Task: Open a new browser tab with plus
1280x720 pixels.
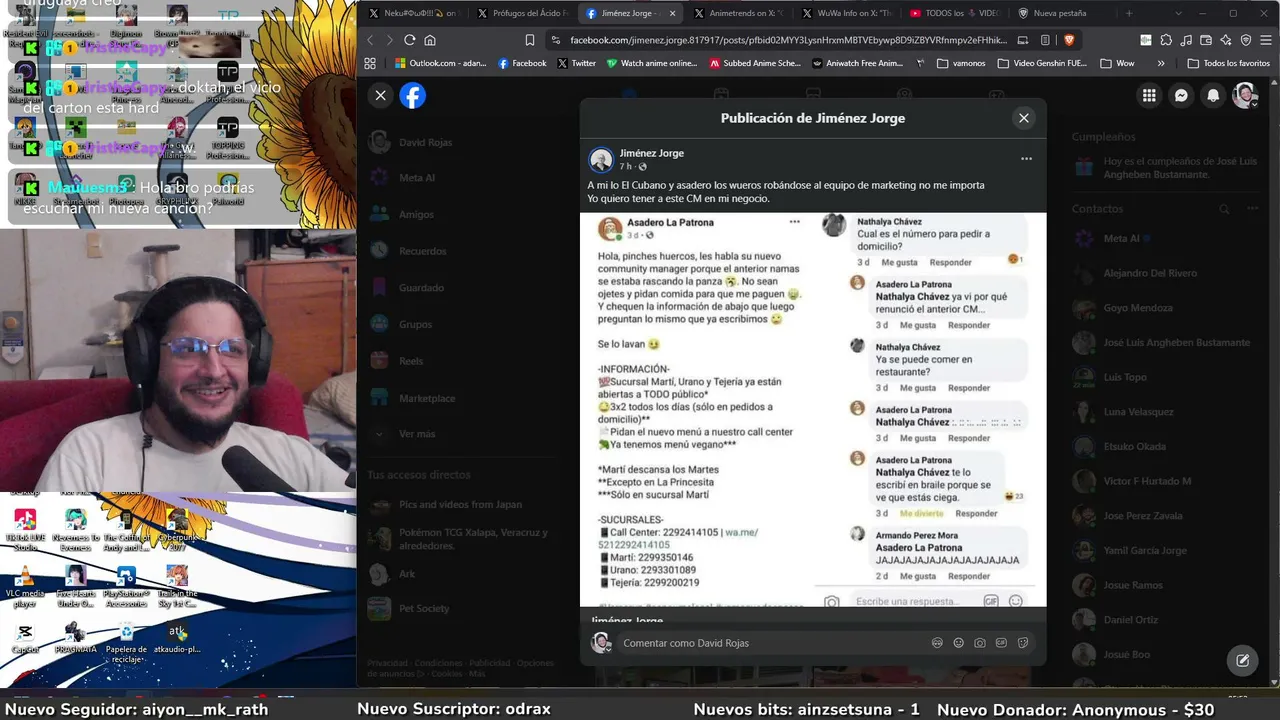Action: (x=1129, y=13)
